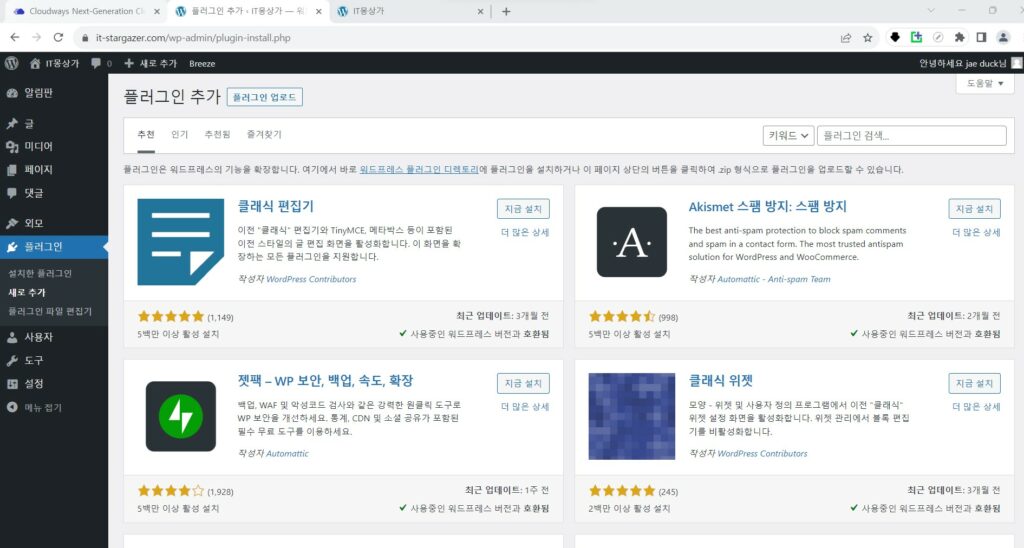Switch to IT몽상가 browser tab
1024x548 pixels.
(411, 11)
